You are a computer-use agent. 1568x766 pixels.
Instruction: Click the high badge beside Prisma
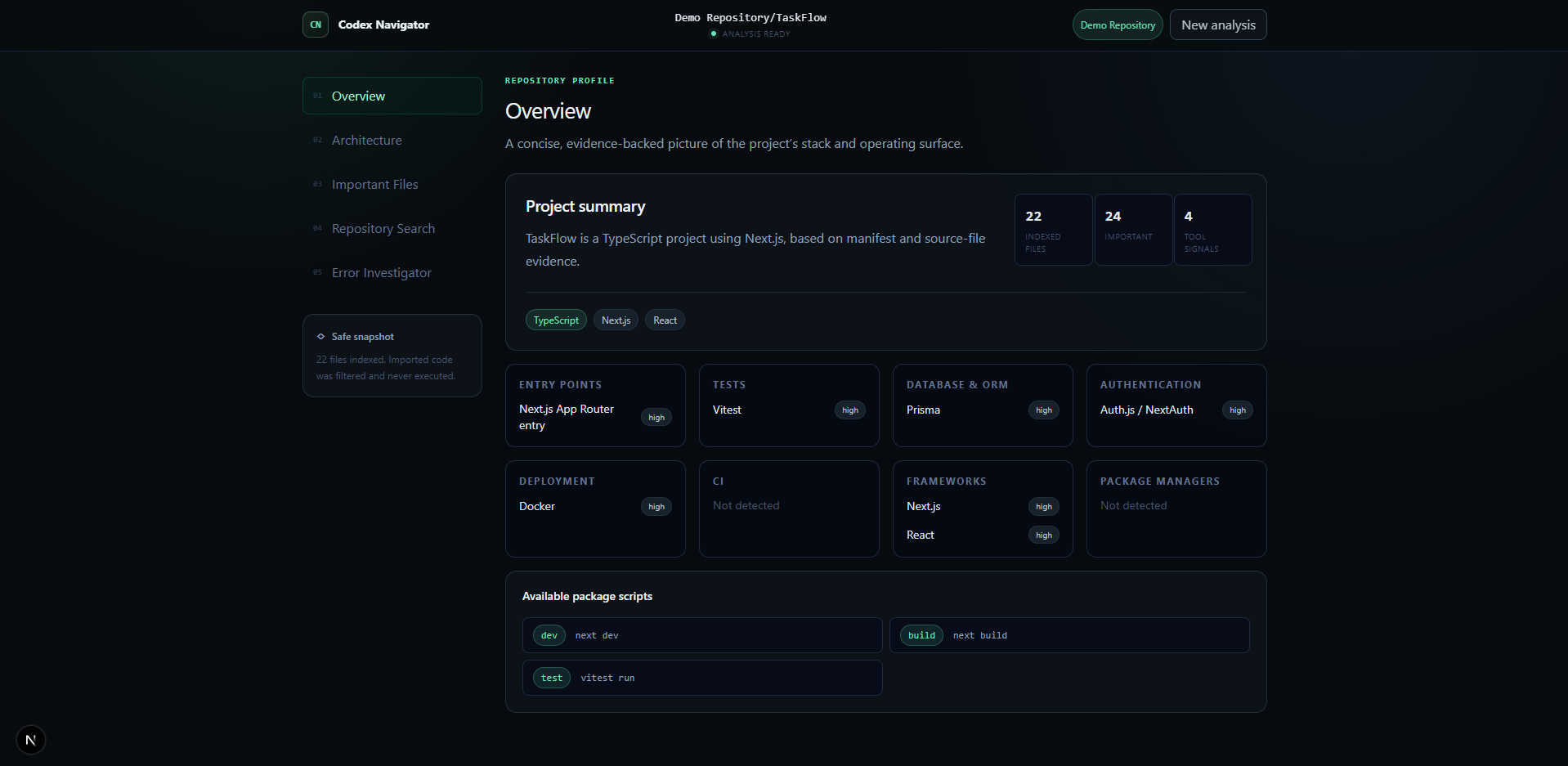tap(1044, 410)
